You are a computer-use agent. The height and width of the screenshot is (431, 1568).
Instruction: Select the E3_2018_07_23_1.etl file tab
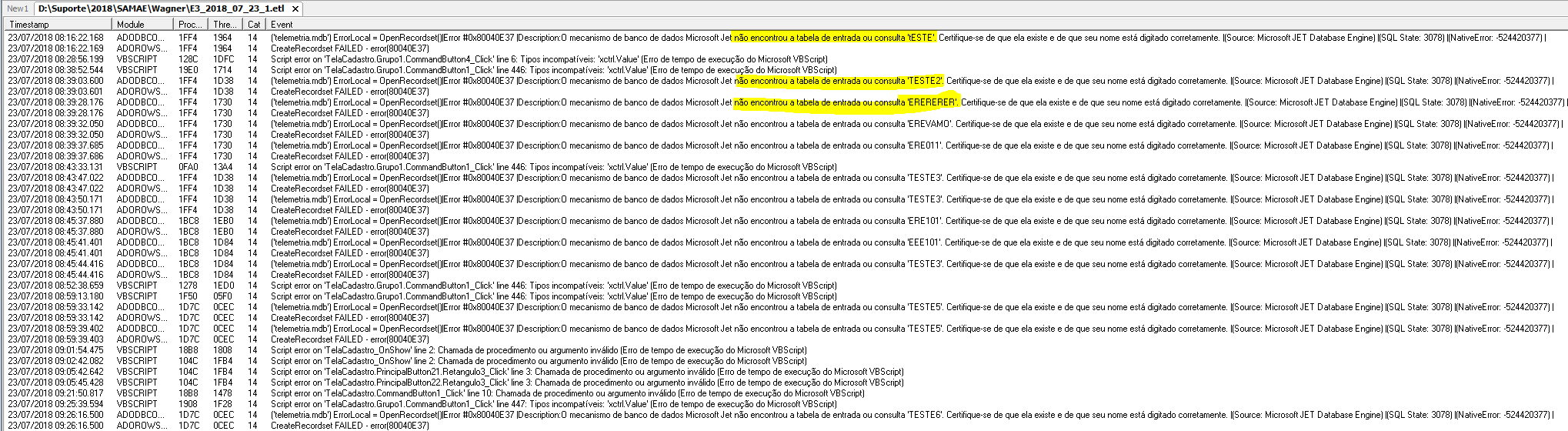tap(161, 8)
